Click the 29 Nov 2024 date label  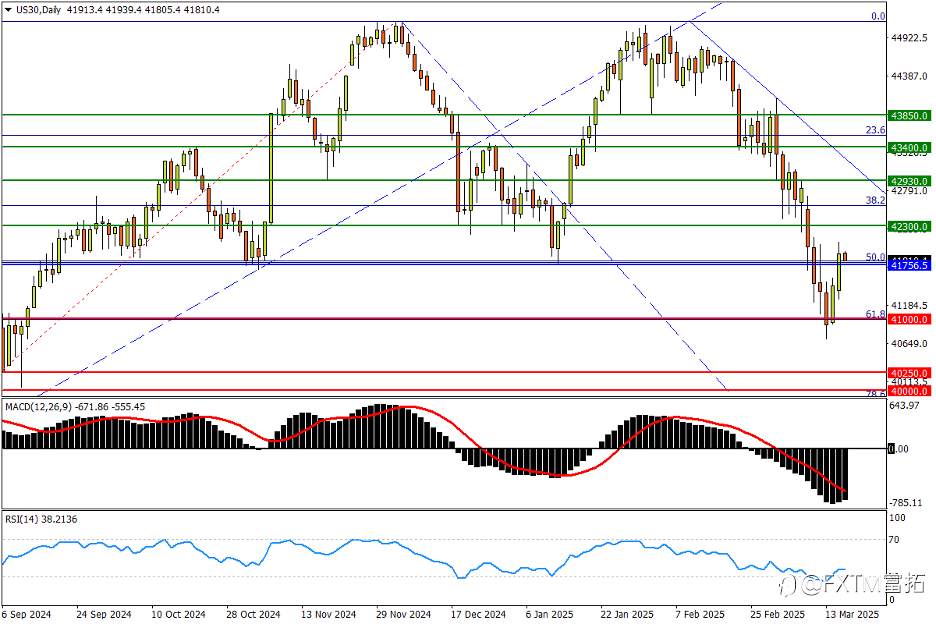pos(403,614)
